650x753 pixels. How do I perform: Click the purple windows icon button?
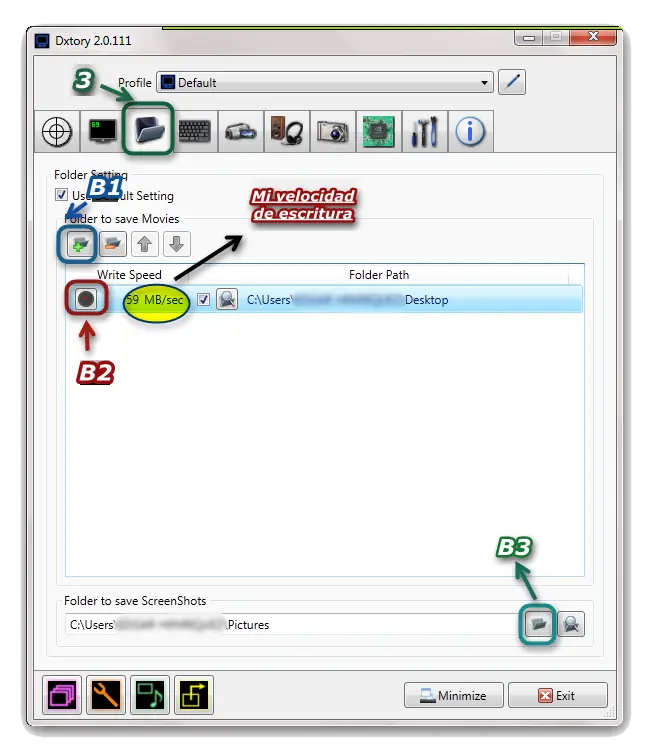pos(62,695)
